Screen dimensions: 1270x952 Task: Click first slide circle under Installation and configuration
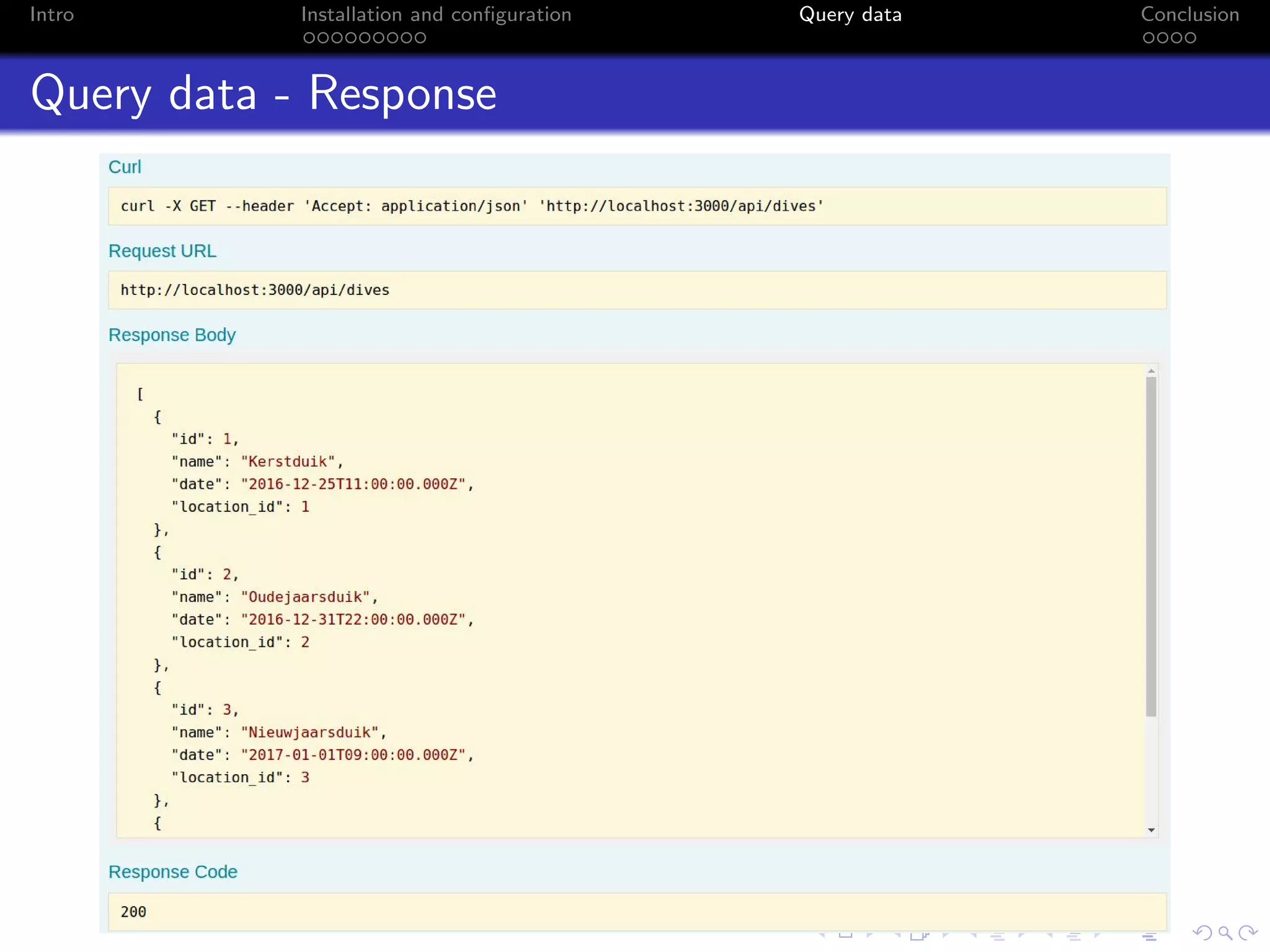click(x=309, y=38)
